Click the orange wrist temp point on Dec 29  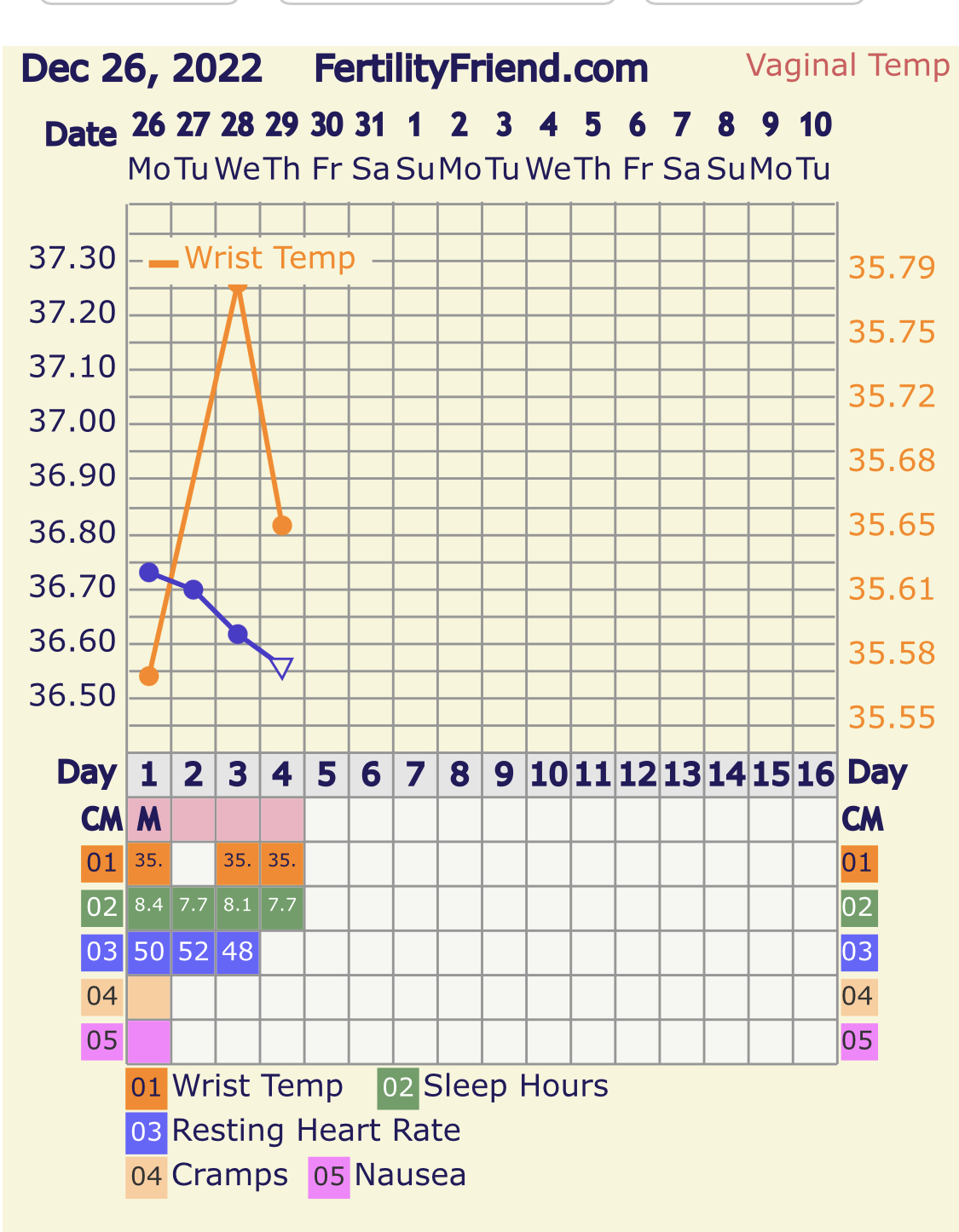(x=282, y=526)
